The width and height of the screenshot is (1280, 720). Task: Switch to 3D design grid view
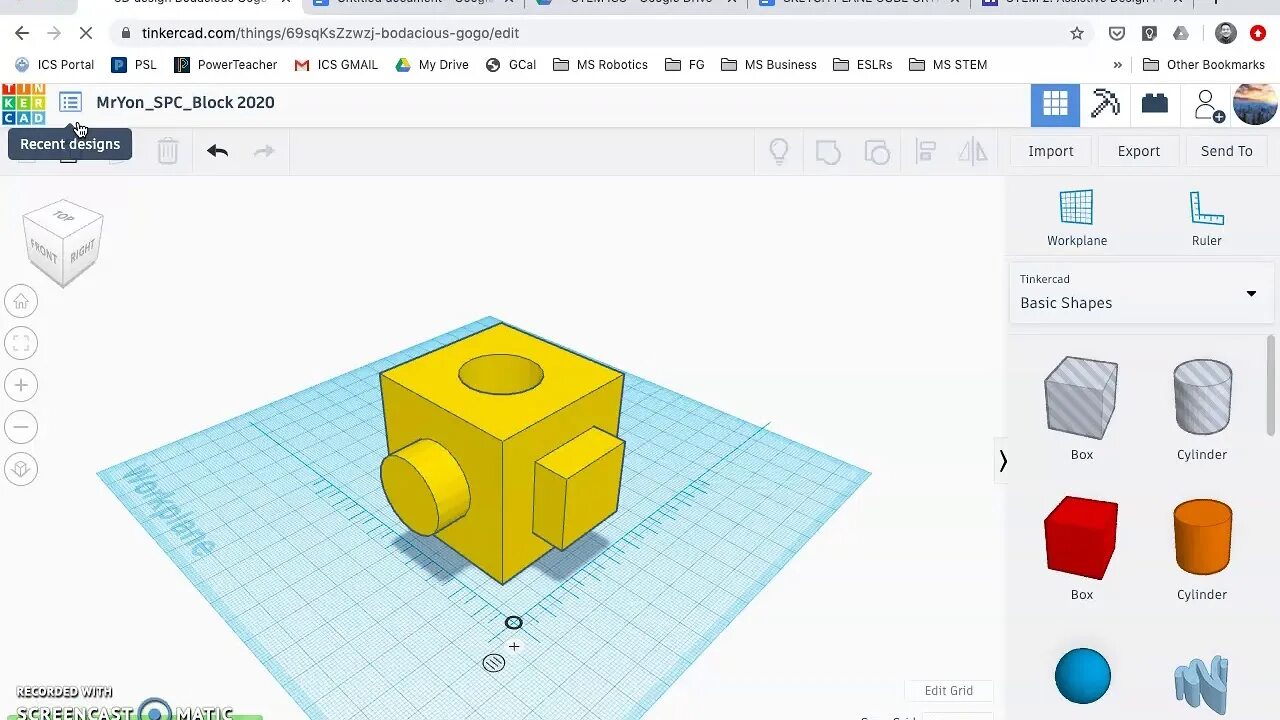1055,104
